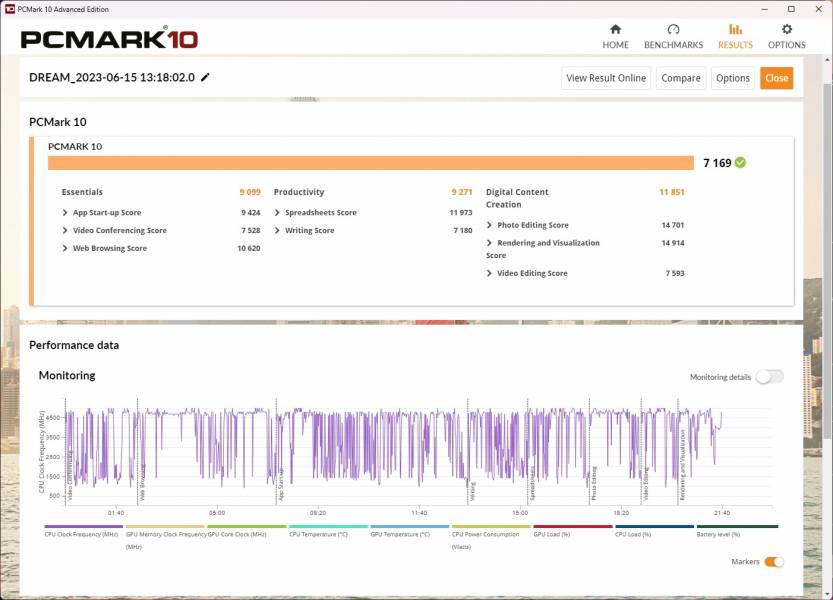Select Battery level legend swatch
Viewport: 833px width, 600px height.
pos(737,527)
